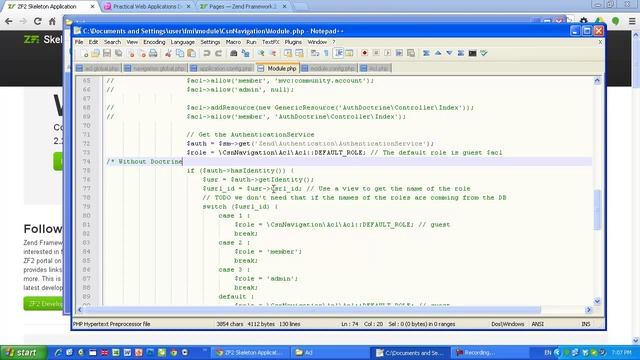
Task: Click 'Ln : 74' in the status bar
Action: pos(349,324)
